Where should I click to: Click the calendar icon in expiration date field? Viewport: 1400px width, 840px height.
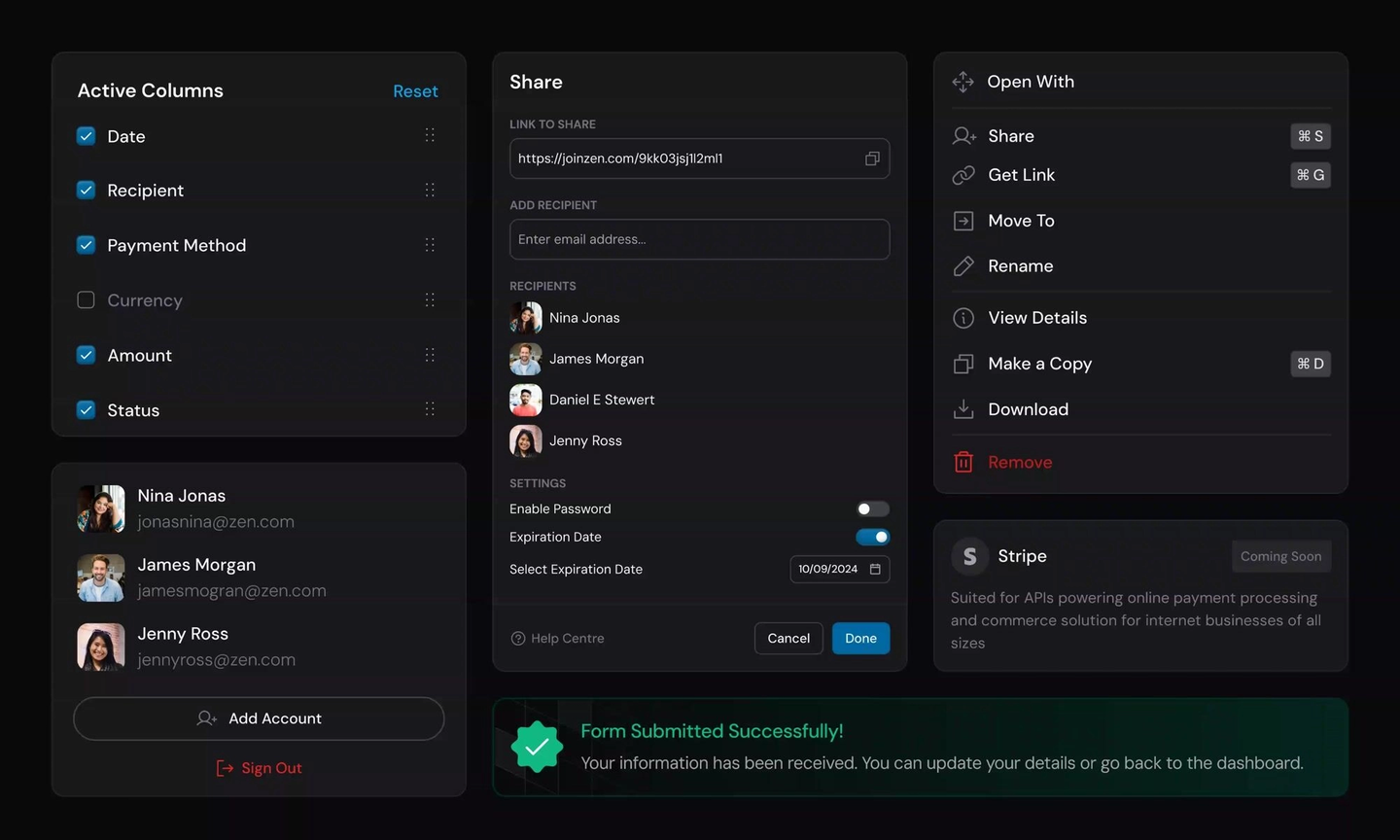click(x=875, y=569)
